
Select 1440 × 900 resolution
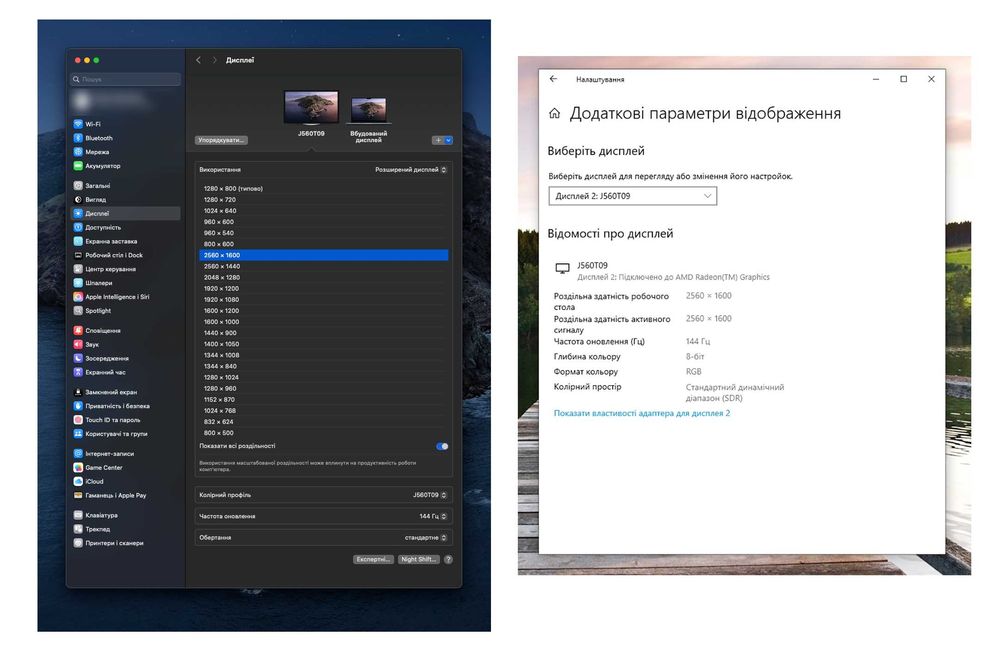point(324,333)
